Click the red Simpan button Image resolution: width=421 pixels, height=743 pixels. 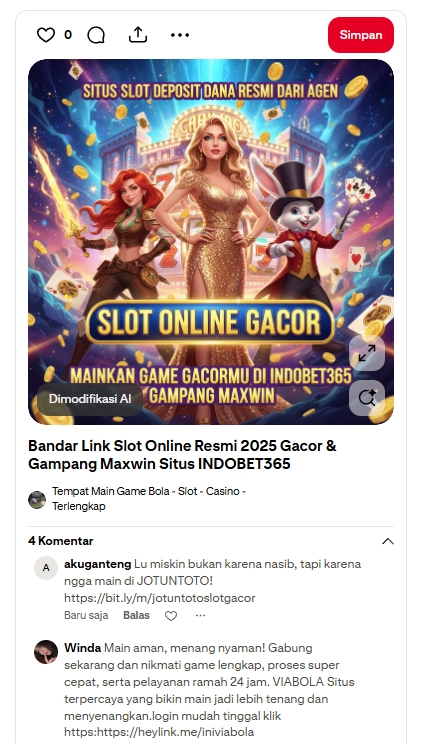361,35
